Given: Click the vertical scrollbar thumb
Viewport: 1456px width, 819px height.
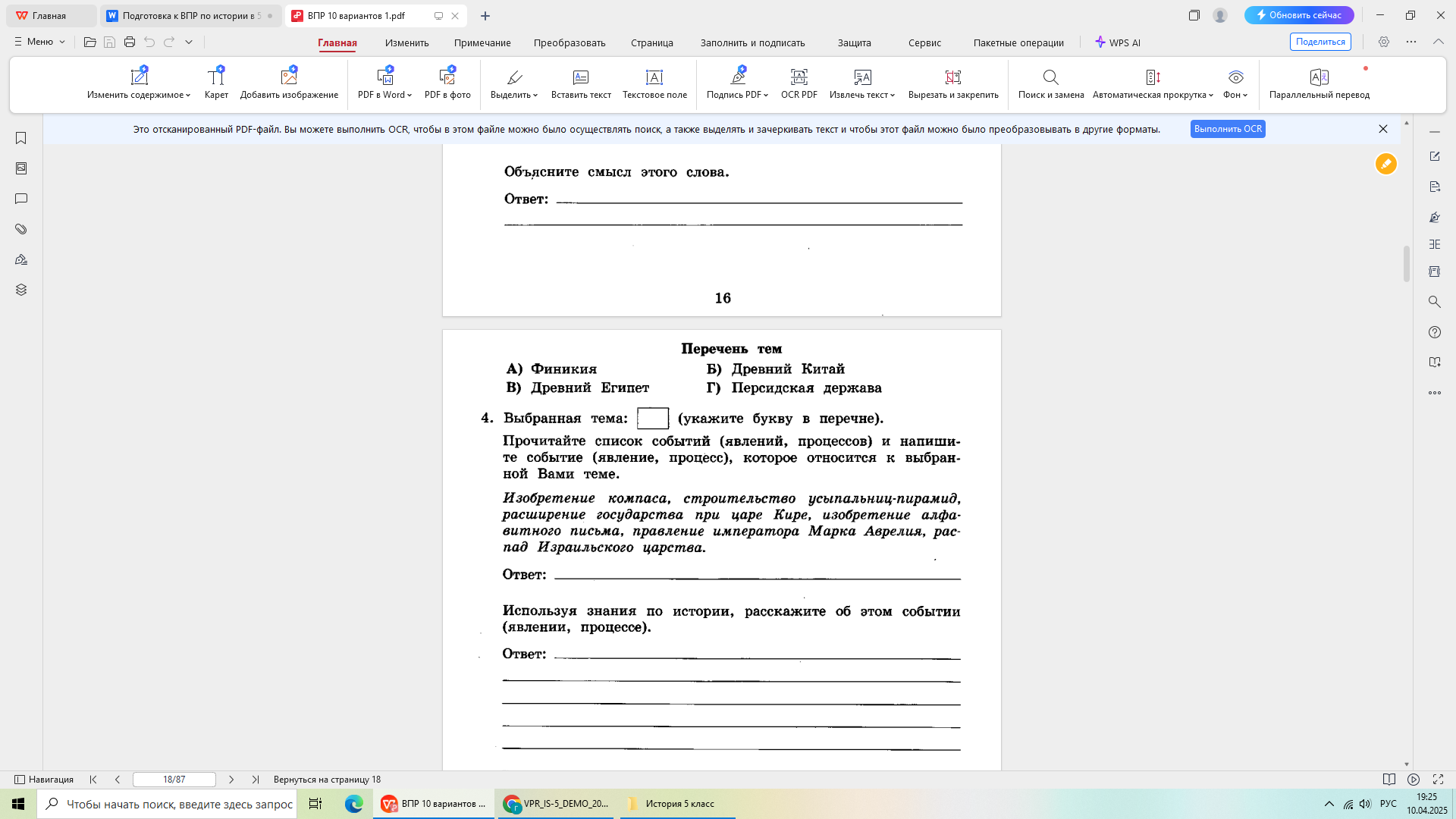Looking at the screenshot, I should [1407, 264].
